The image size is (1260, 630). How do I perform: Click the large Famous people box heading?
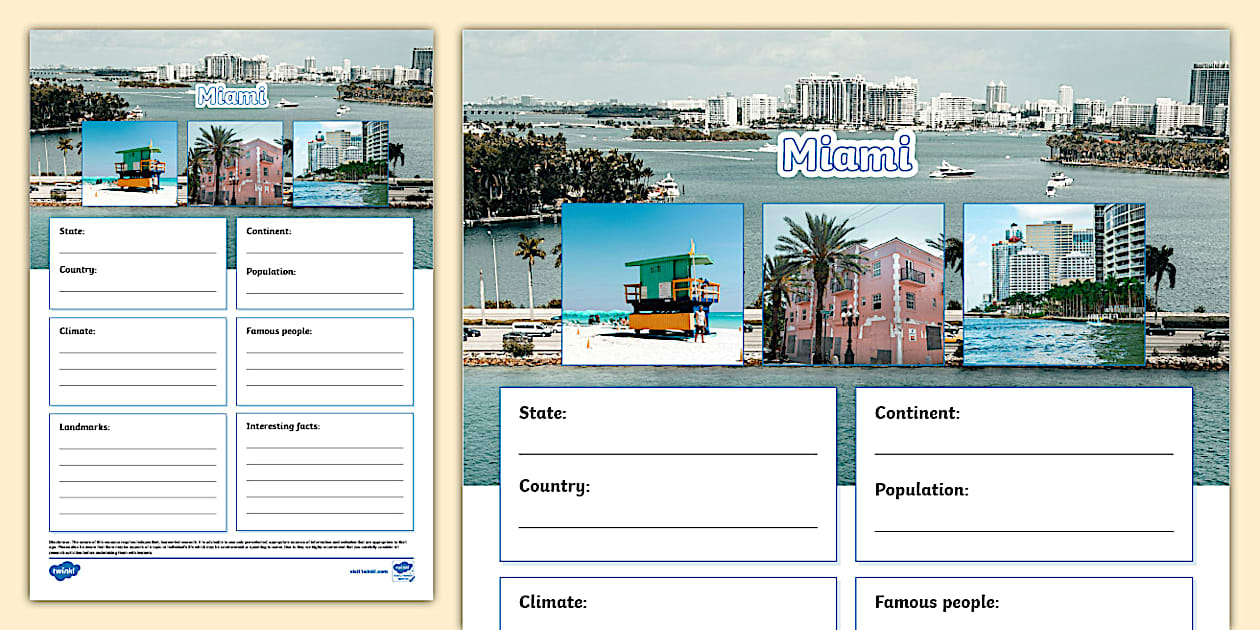[936, 602]
